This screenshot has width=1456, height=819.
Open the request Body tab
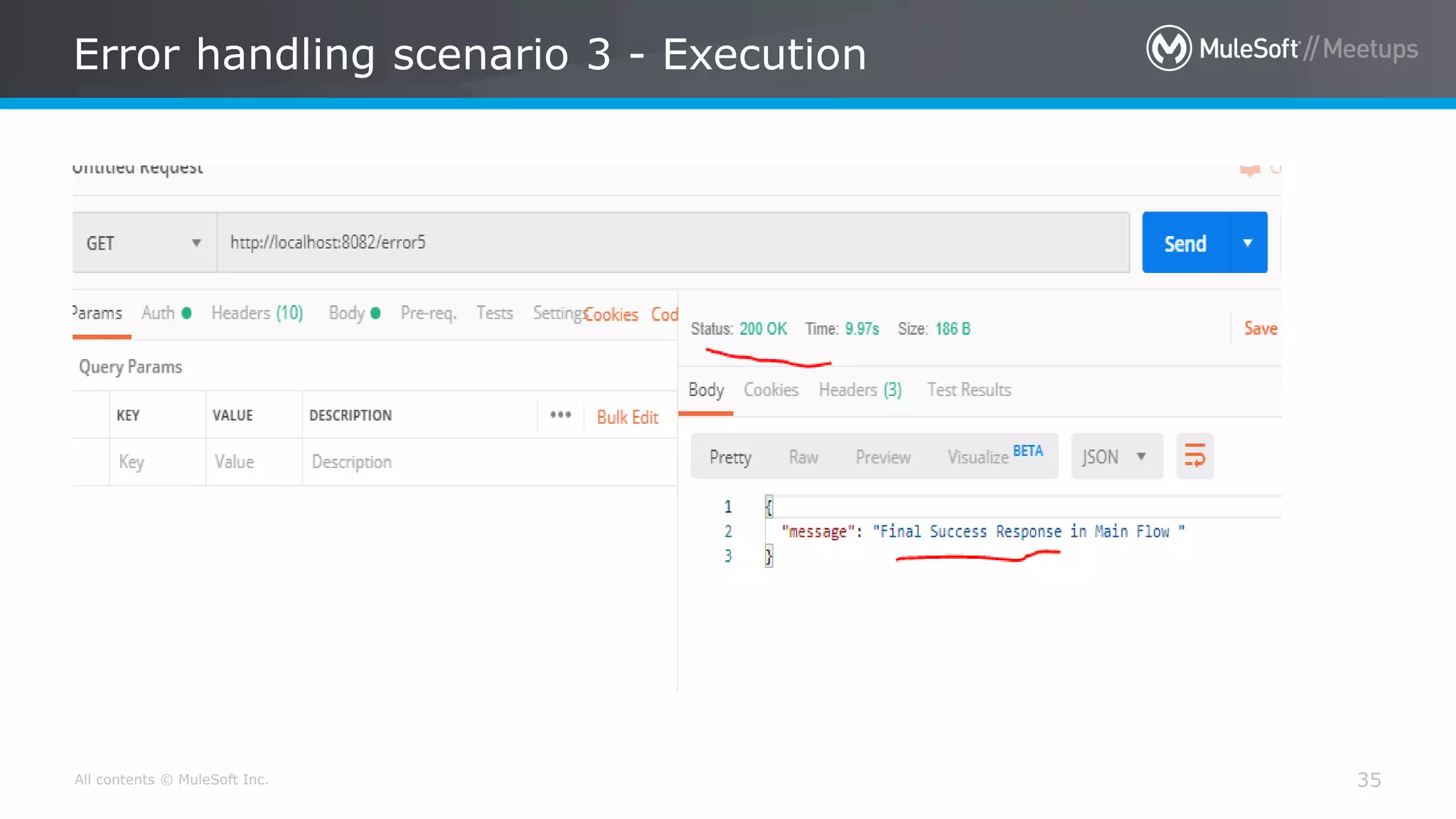coord(354,313)
